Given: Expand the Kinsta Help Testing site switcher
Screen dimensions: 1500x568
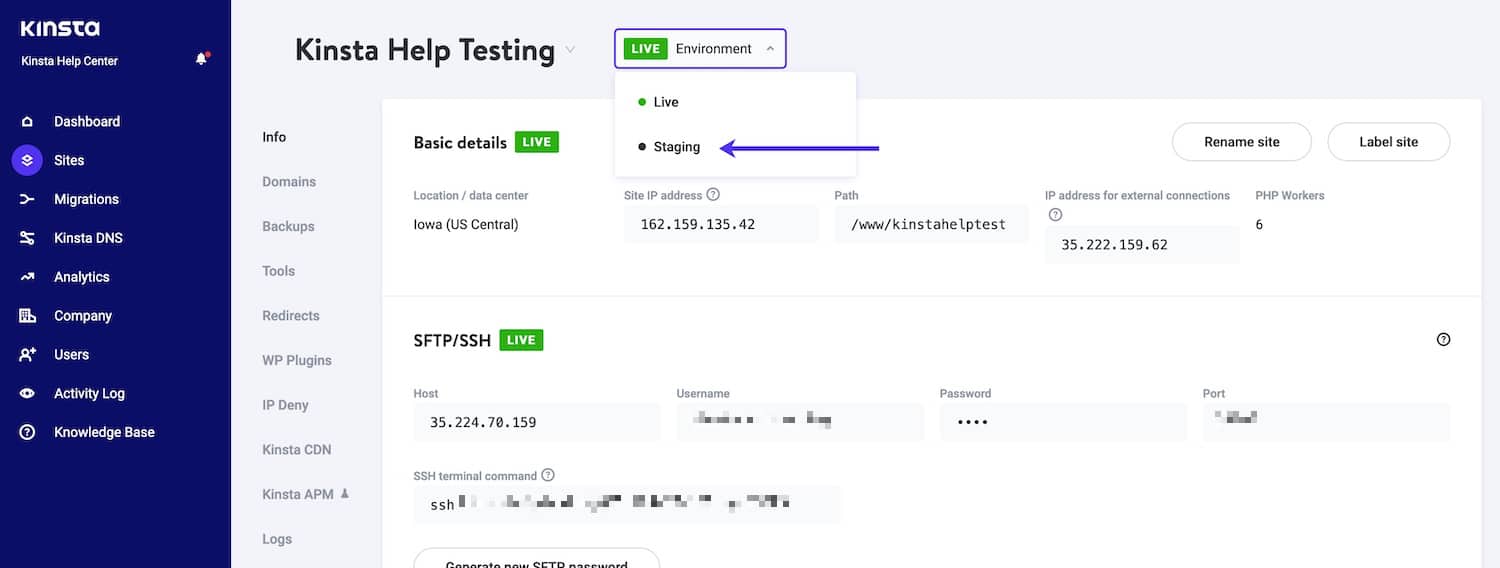Looking at the screenshot, I should coord(570,50).
